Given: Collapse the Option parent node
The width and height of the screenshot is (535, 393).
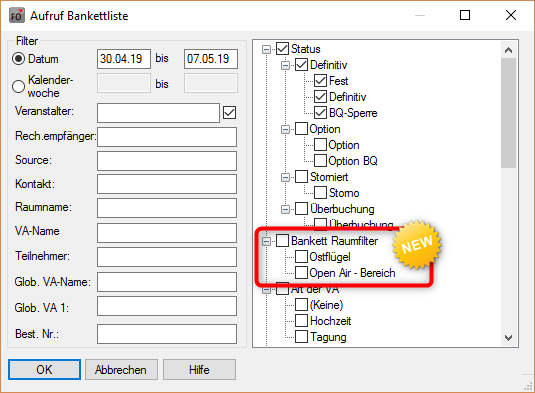Looking at the screenshot, I should click(x=285, y=129).
